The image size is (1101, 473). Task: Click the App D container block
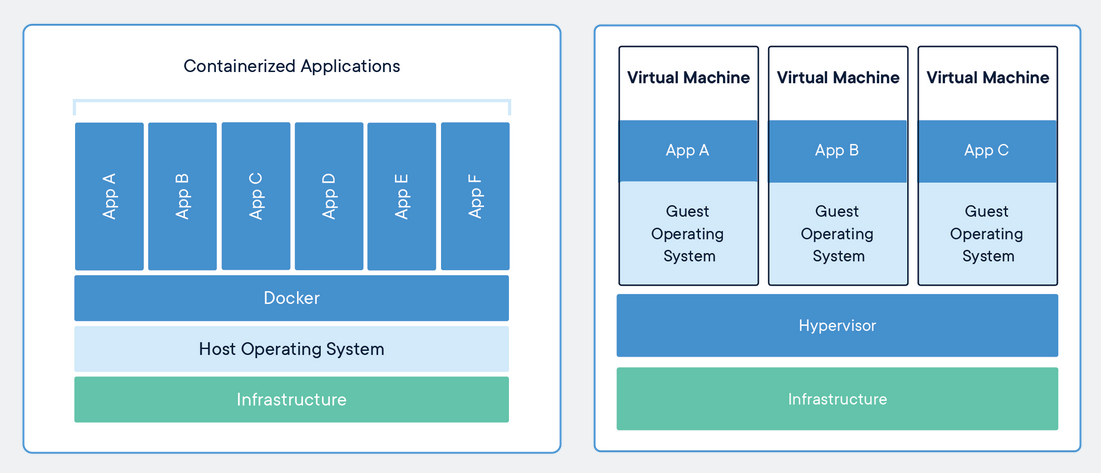[329, 196]
